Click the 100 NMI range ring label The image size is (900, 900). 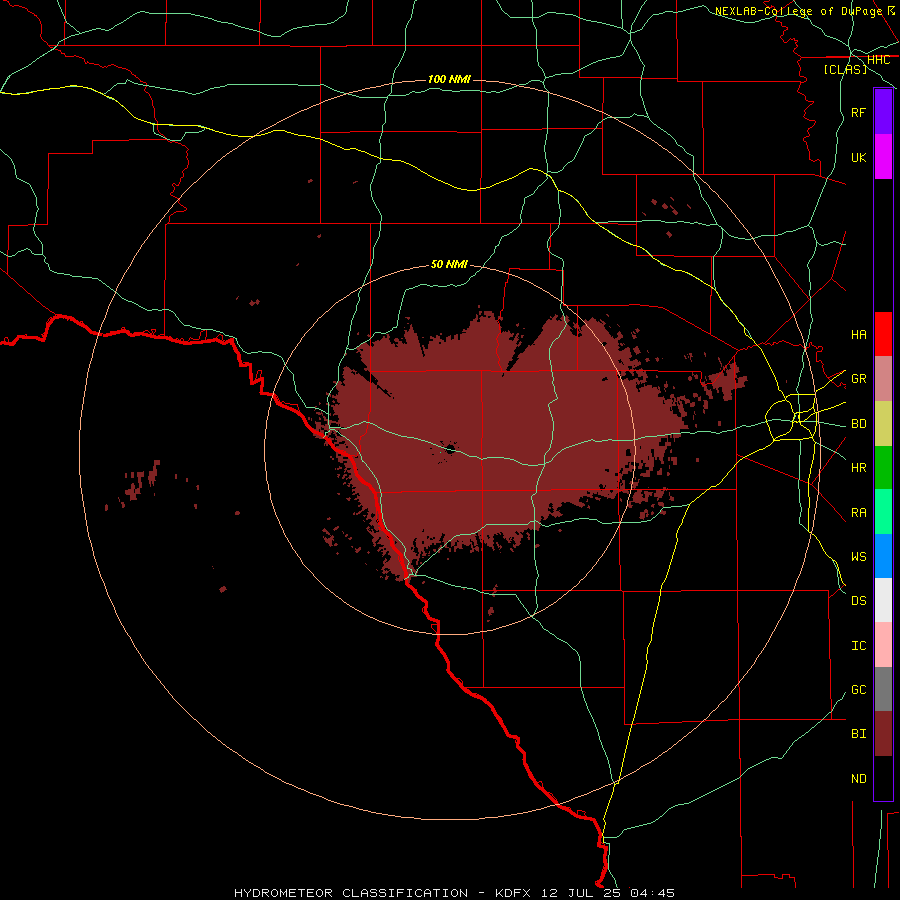449,79
